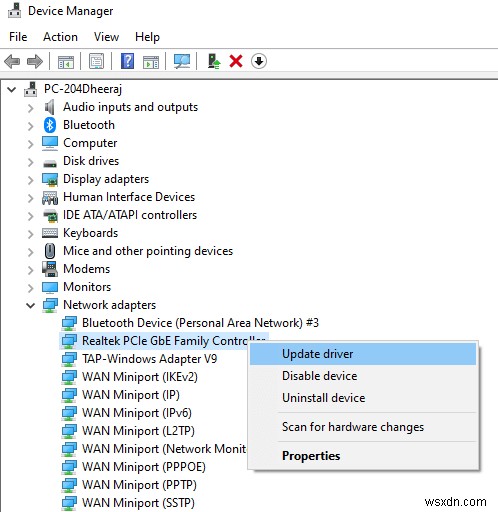Expand the Modems category
The height and width of the screenshot is (512, 498).
[x=31, y=270]
